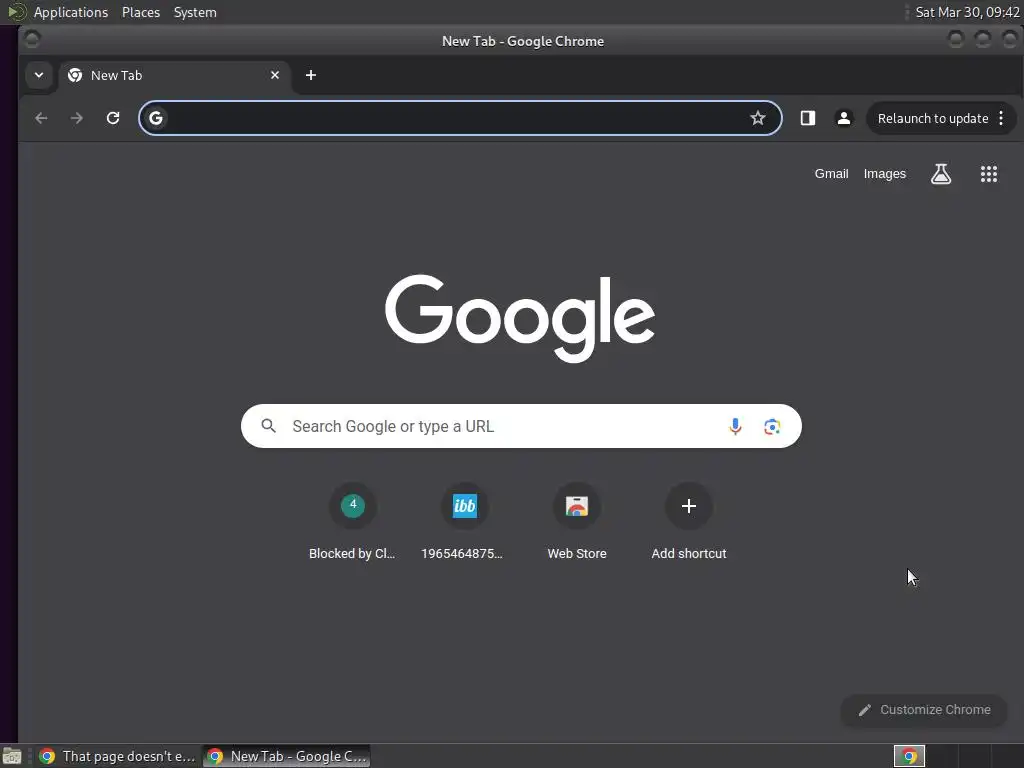This screenshot has width=1024, height=768.
Task: Close the New Tab tab
Action: (x=275, y=75)
